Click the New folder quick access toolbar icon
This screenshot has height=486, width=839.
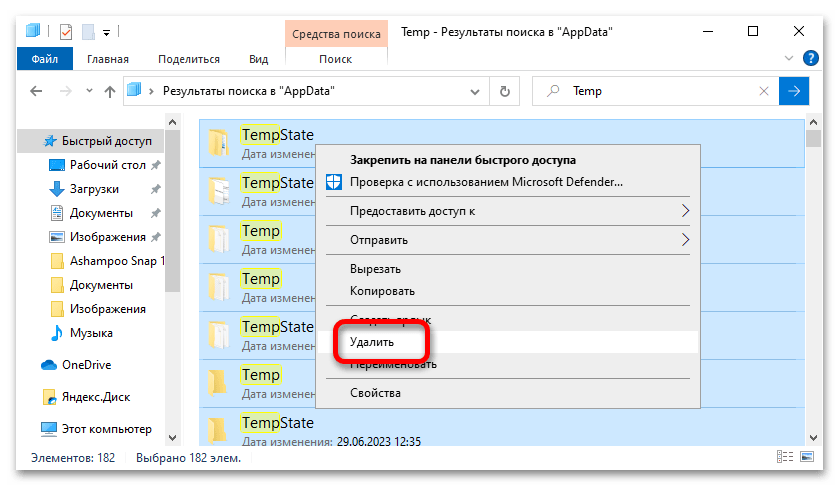click(88, 32)
